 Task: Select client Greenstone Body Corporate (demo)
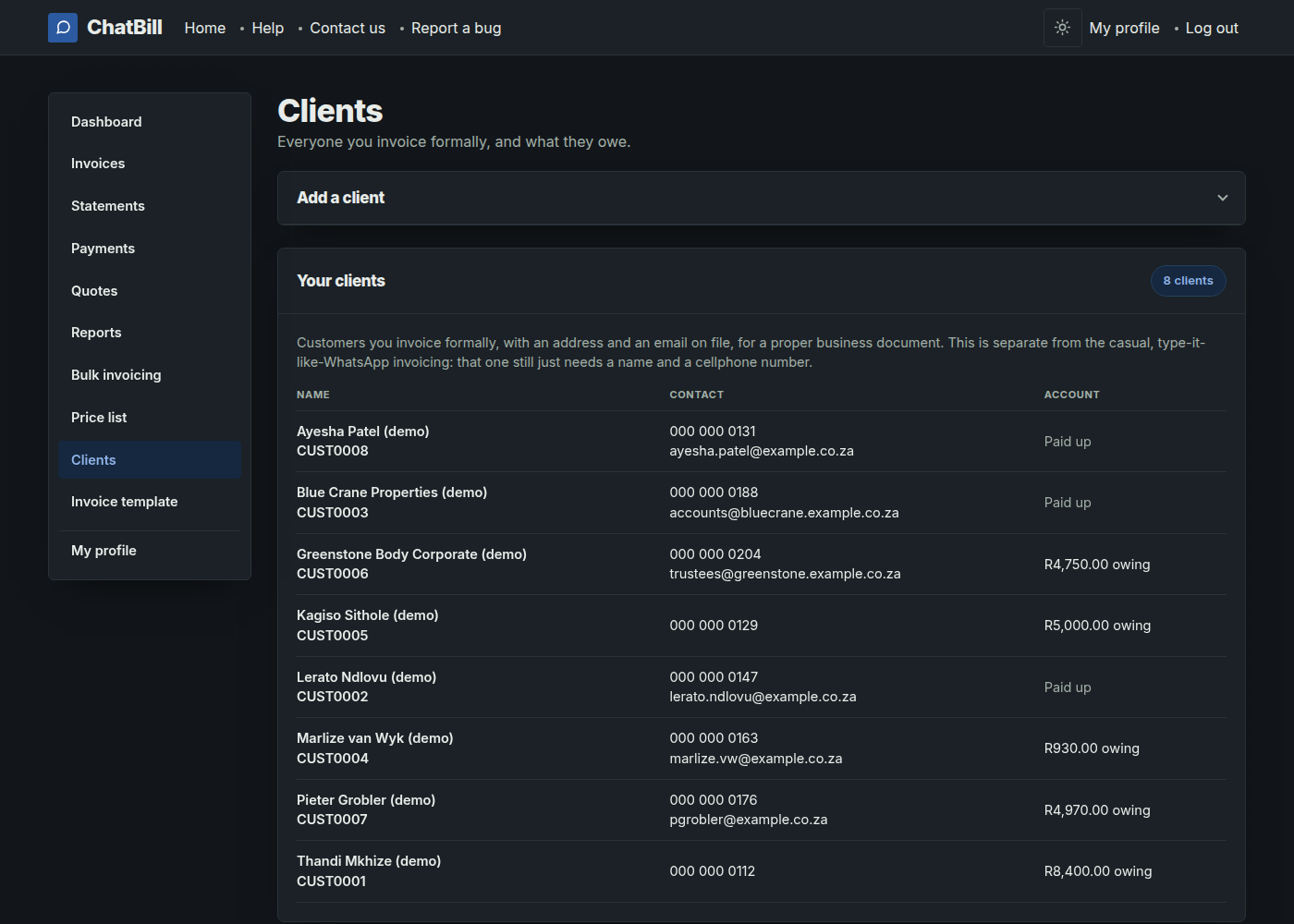pyautogui.click(x=411, y=554)
